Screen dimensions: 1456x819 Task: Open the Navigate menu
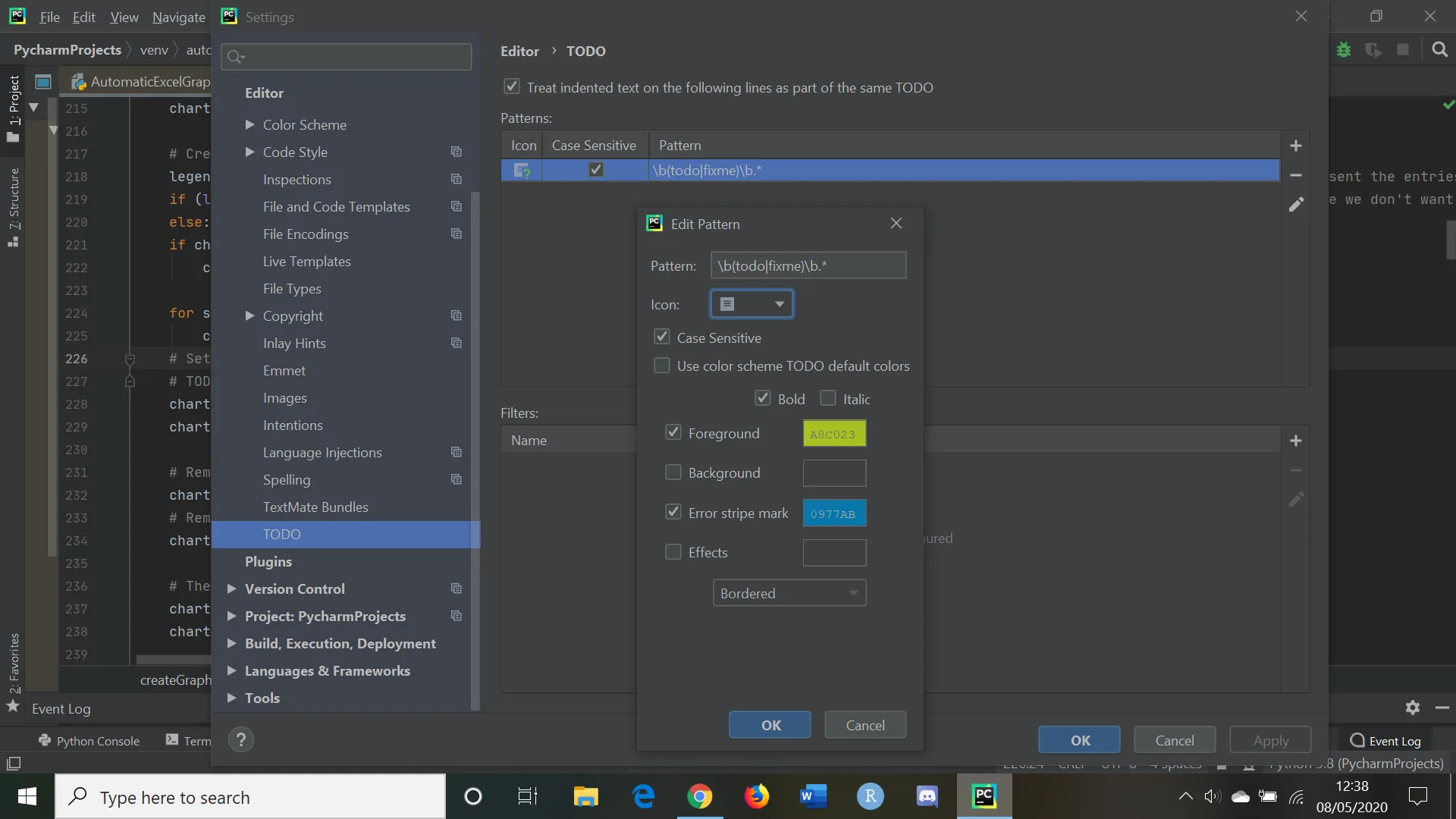click(178, 17)
